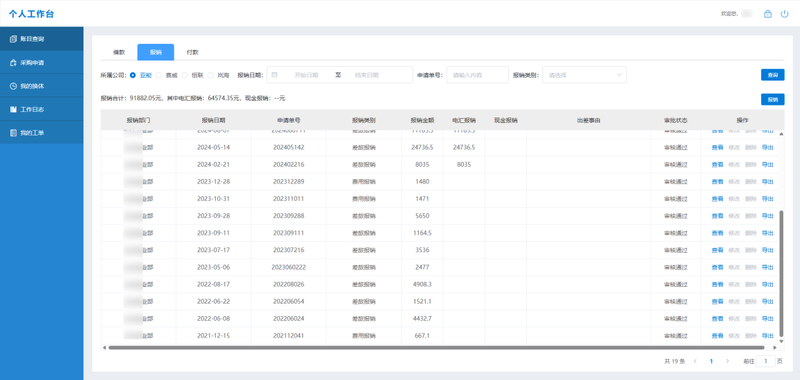Click 查看 for request 202402216
The width and height of the screenshot is (800, 380).
point(717,165)
